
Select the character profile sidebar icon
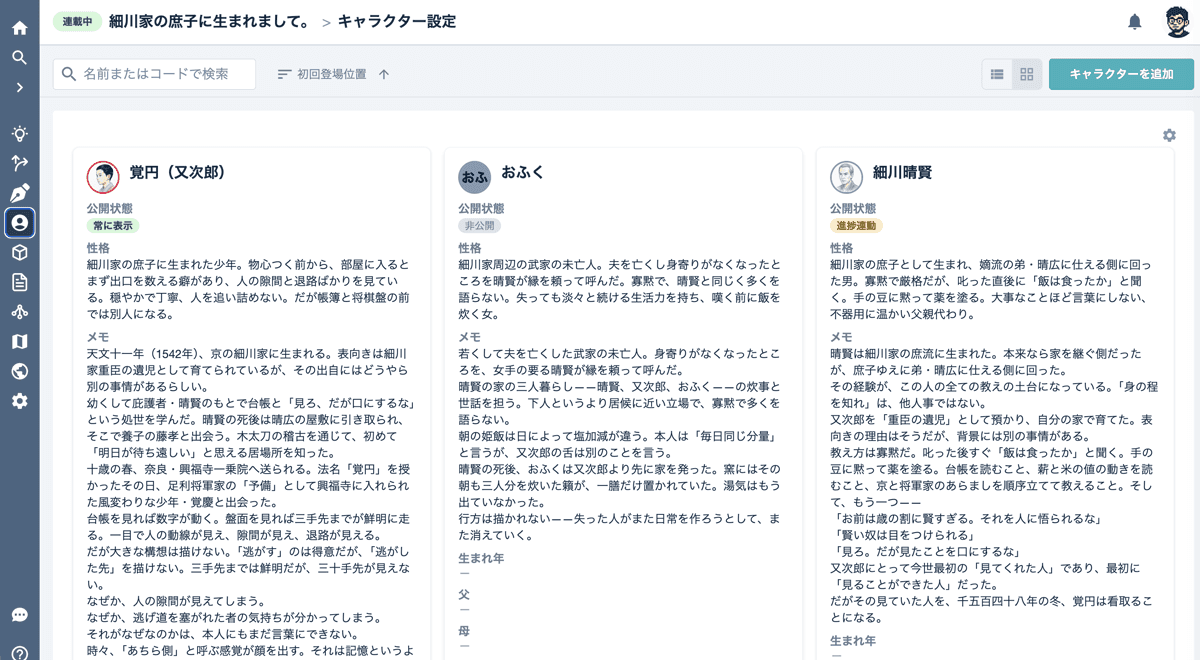pos(19,223)
